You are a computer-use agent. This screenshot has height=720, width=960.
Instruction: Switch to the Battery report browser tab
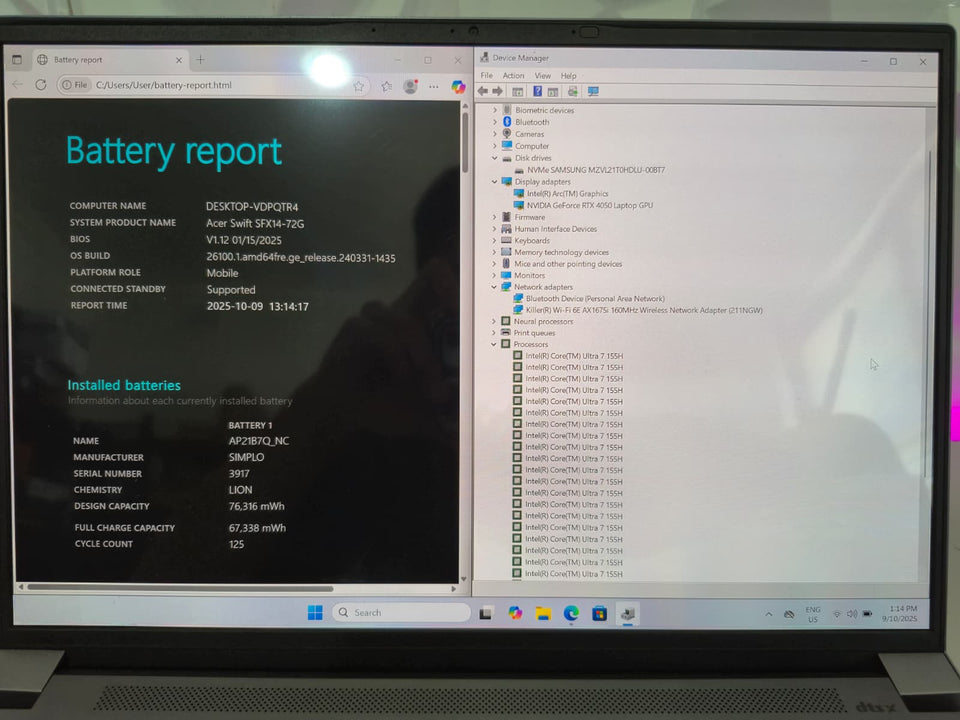(x=100, y=60)
